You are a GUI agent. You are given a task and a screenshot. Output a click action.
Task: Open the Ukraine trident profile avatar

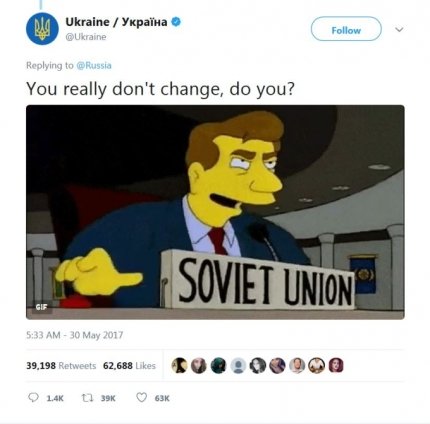coord(42,29)
